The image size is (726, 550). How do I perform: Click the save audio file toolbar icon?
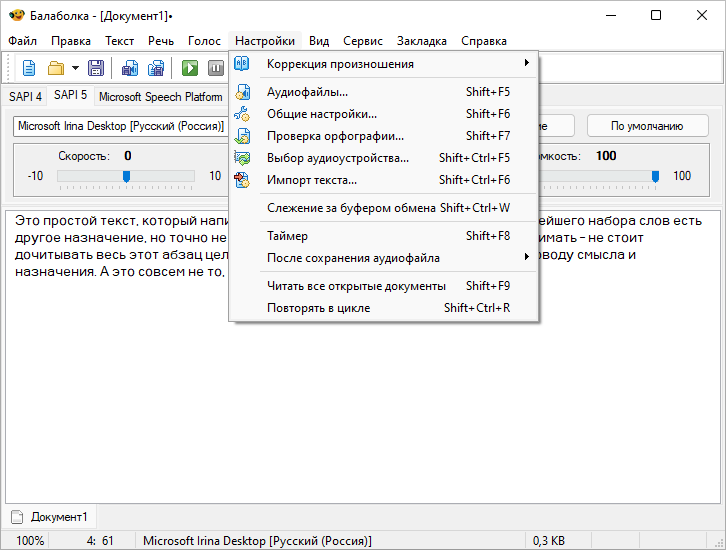tap(130, 68)
